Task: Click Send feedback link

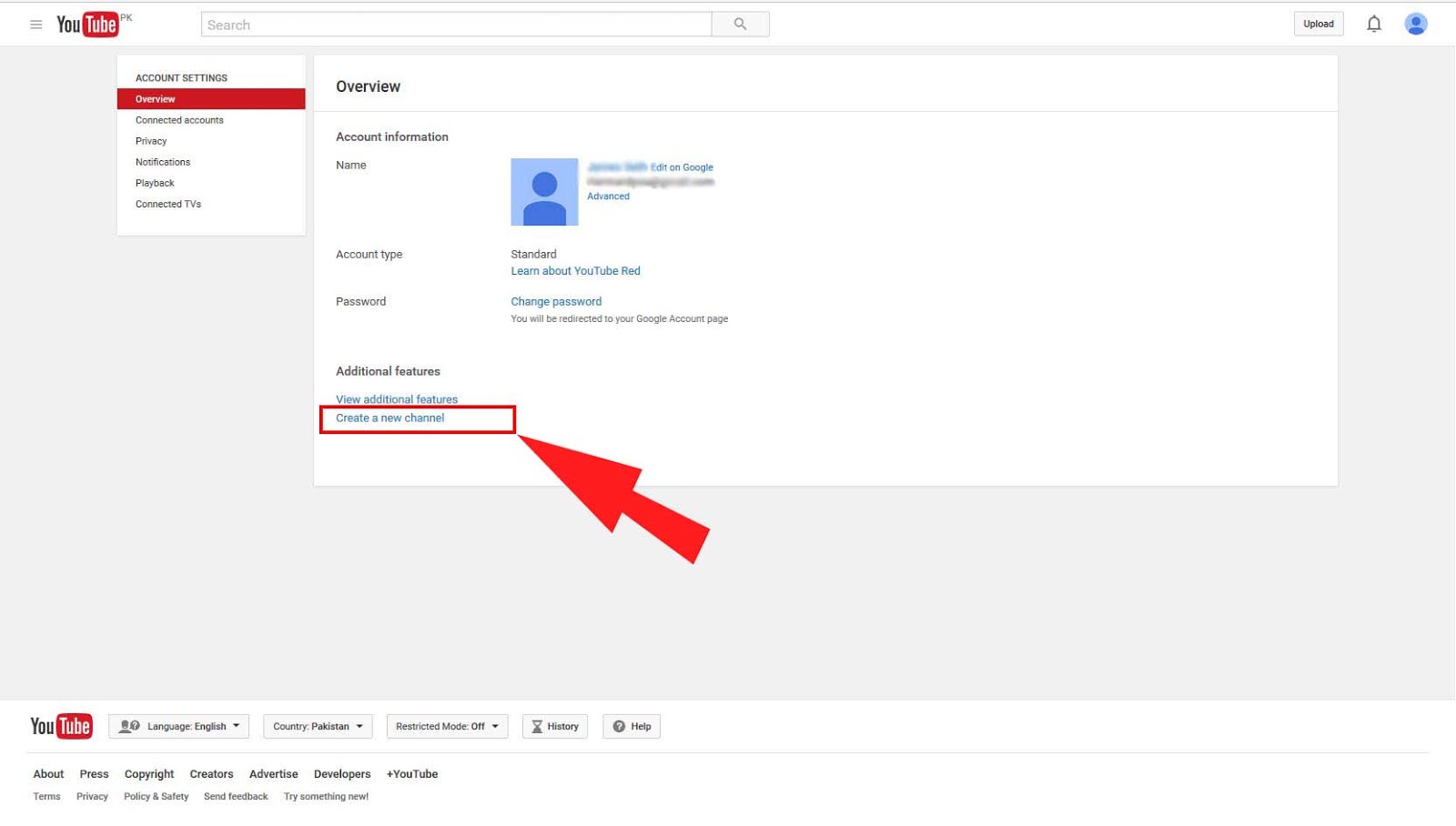Action: point(236,797)
